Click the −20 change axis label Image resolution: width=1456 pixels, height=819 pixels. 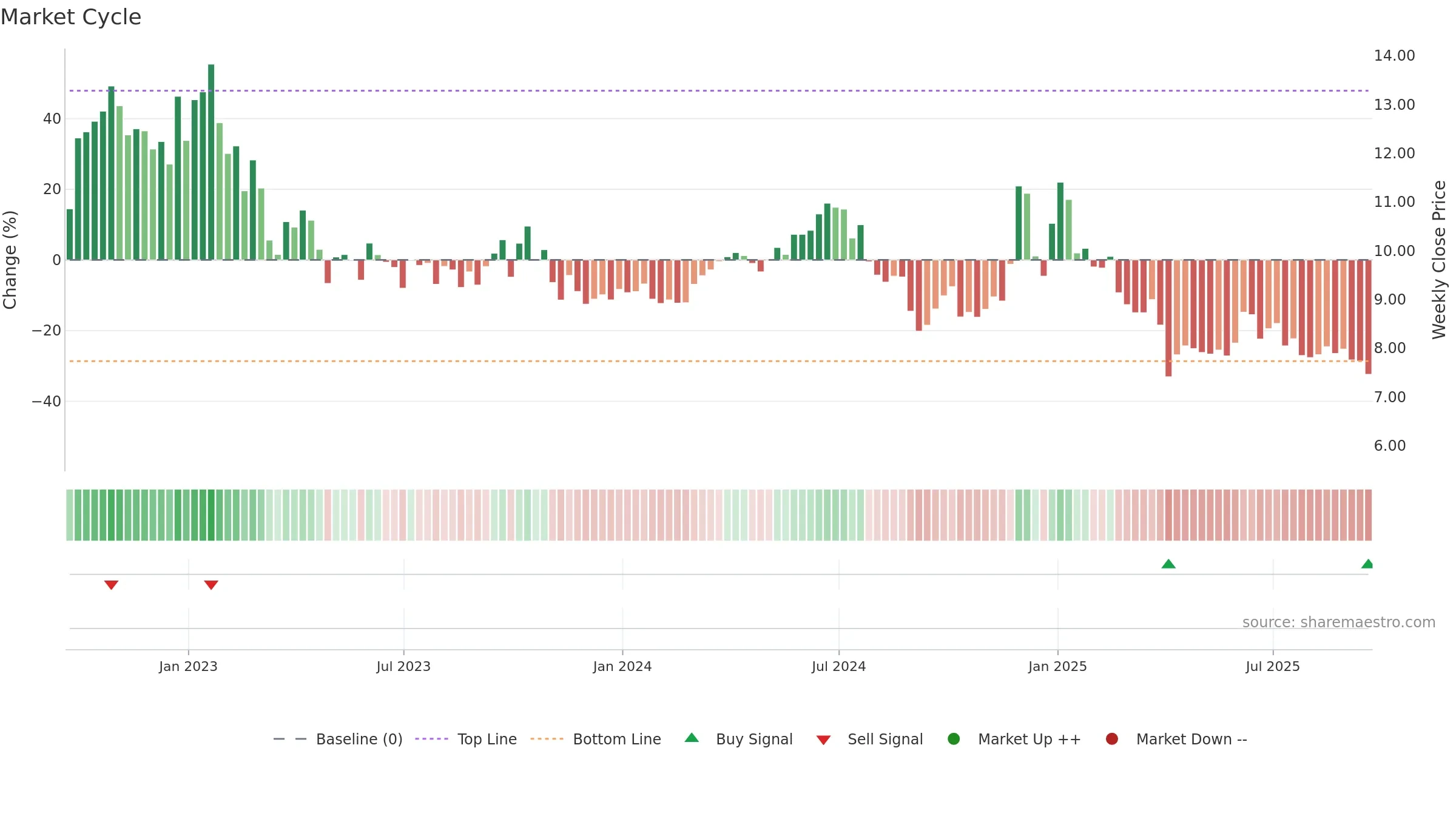tap(47, 331)
